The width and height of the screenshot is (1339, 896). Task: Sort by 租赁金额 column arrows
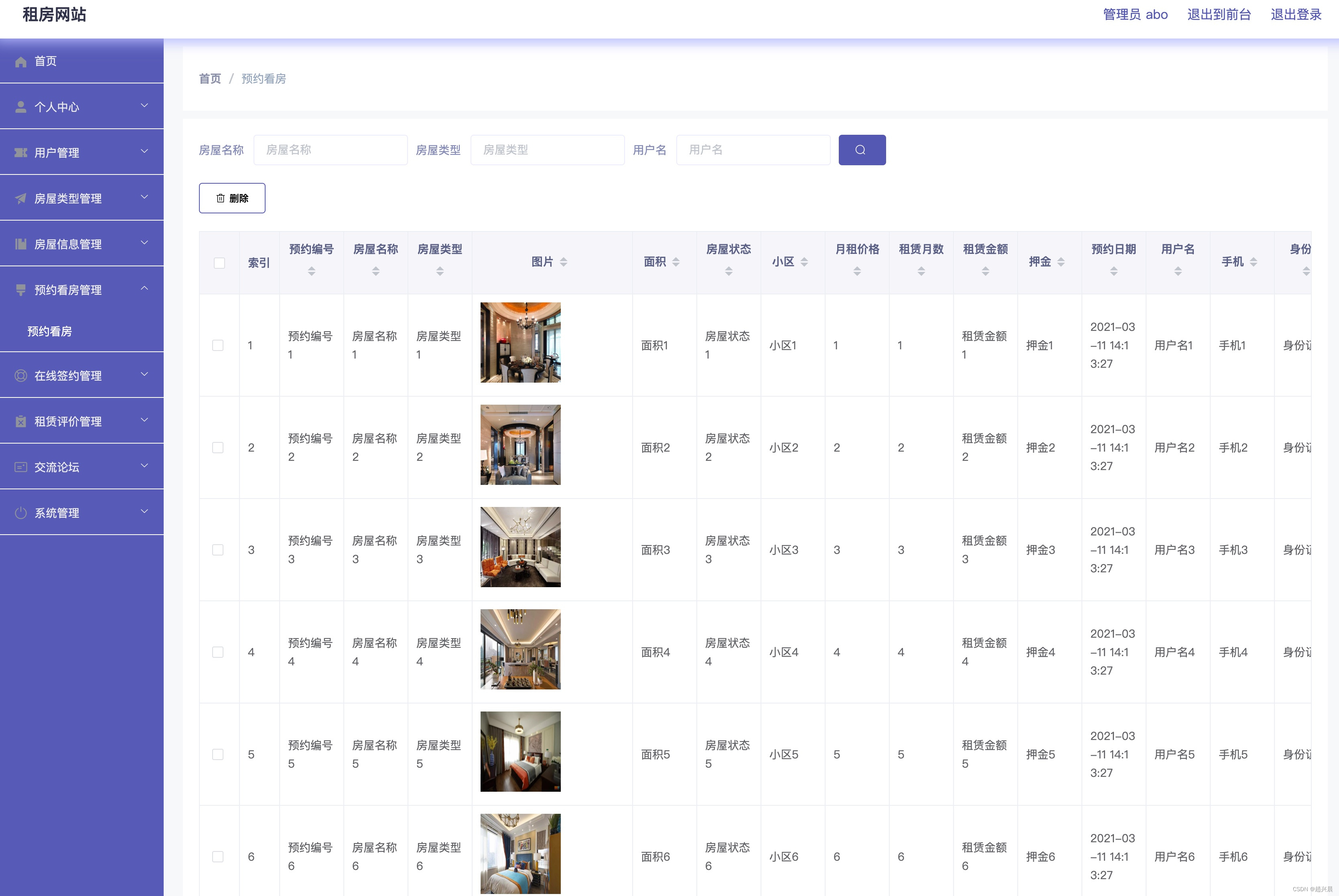click(985, 272)
